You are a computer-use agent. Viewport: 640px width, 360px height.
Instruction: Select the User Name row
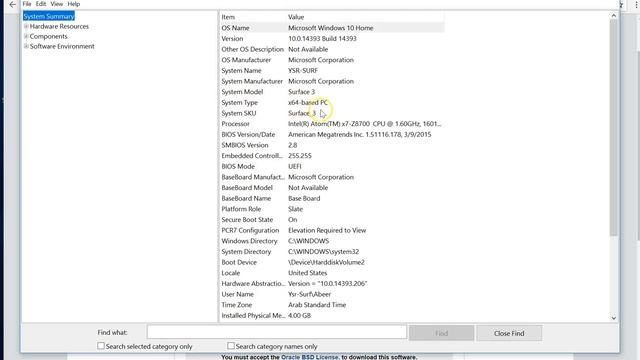pyautogui.click(x=332, y=294)
